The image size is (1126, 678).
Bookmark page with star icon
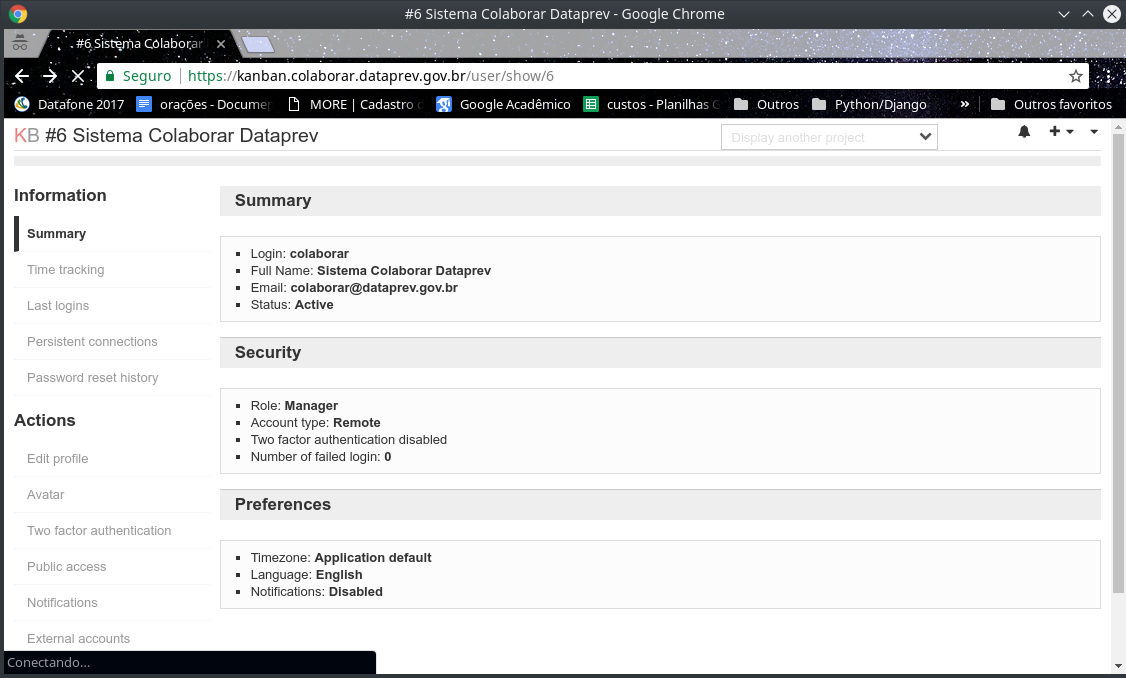[x=1075, y=76]
